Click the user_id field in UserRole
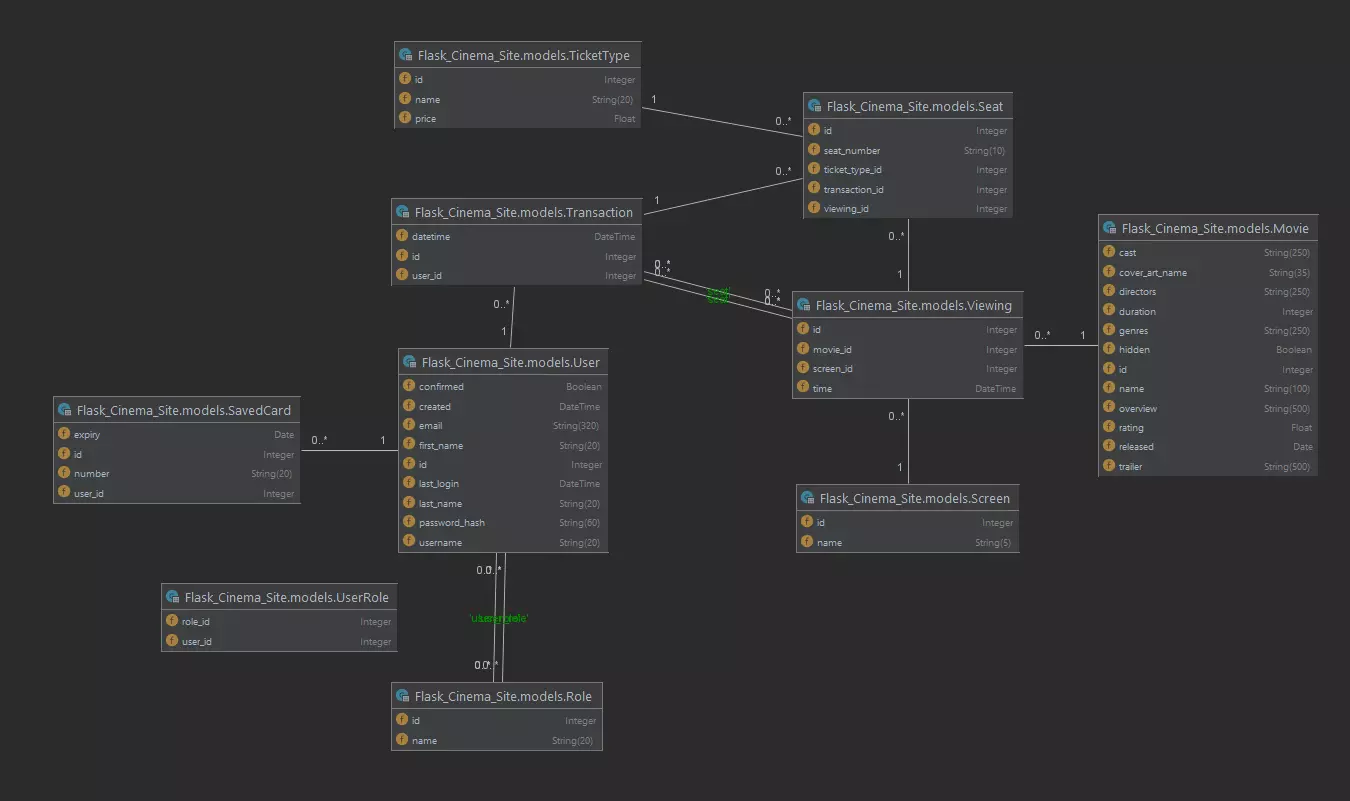 tap(279, 641)
